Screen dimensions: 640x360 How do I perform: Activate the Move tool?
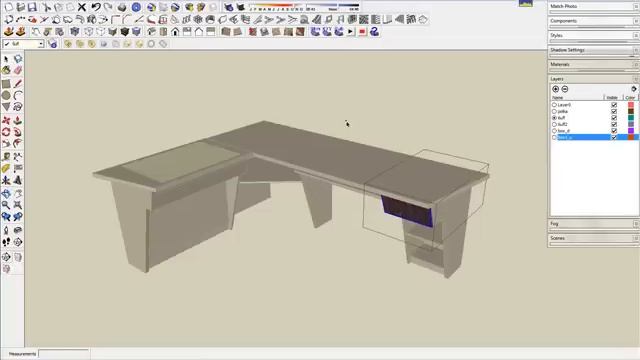(6, 120)
